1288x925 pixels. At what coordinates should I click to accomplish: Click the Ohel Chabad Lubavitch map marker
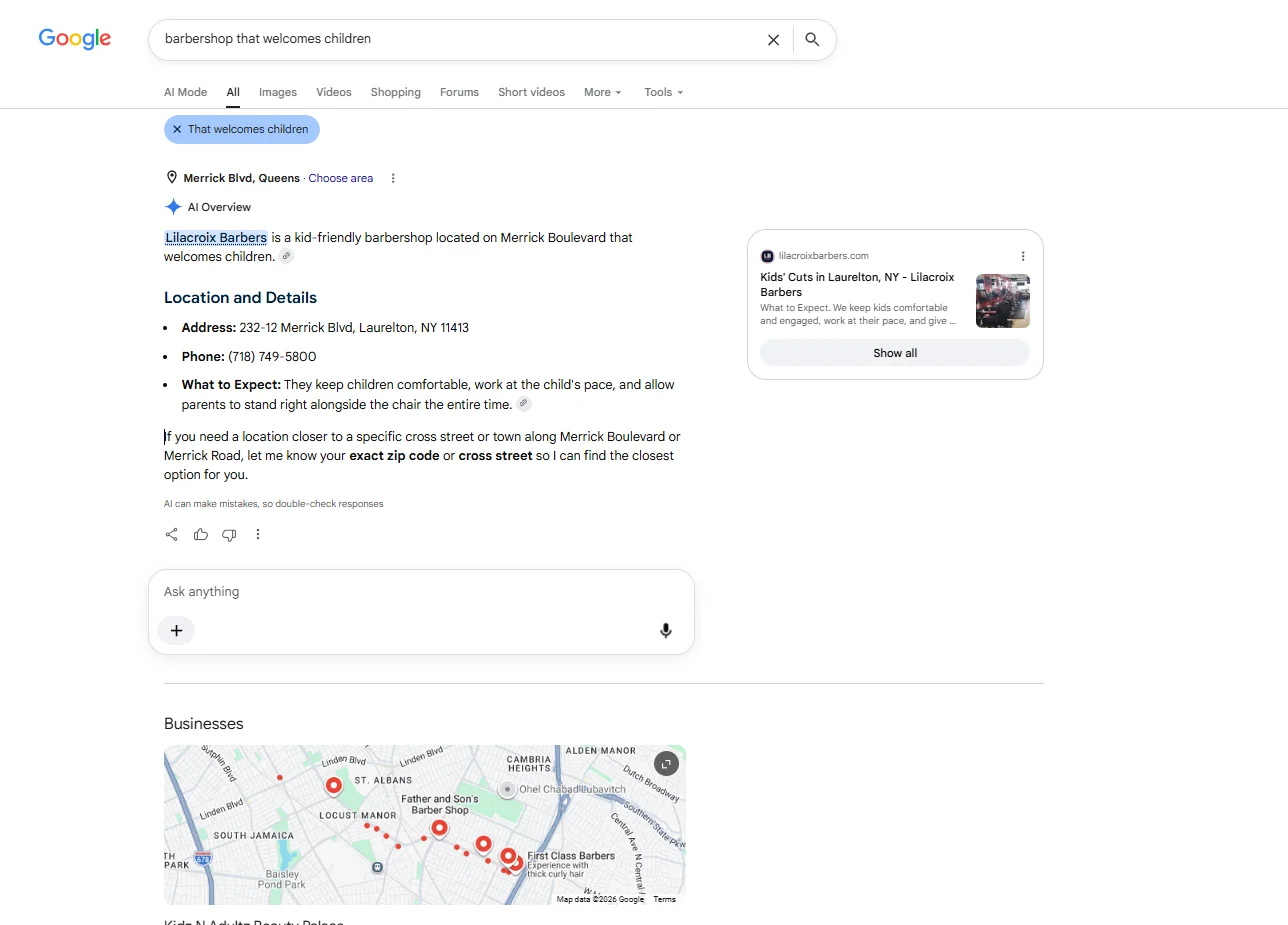508,789
